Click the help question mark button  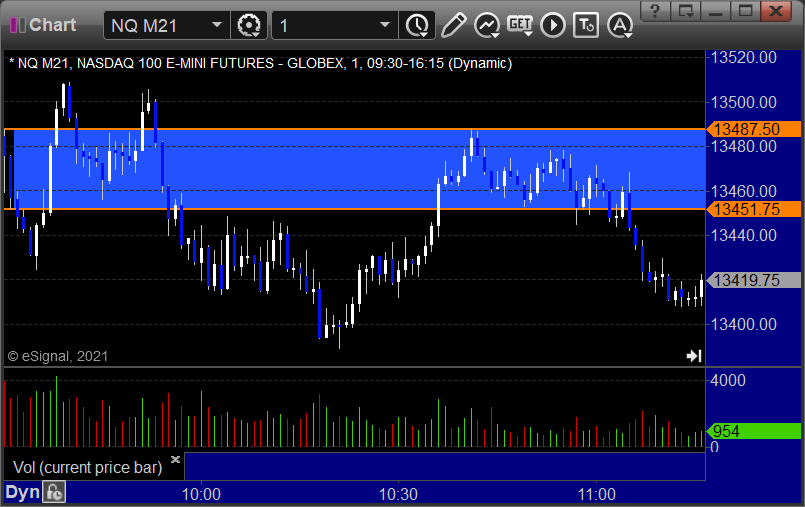tap(655, 11)
